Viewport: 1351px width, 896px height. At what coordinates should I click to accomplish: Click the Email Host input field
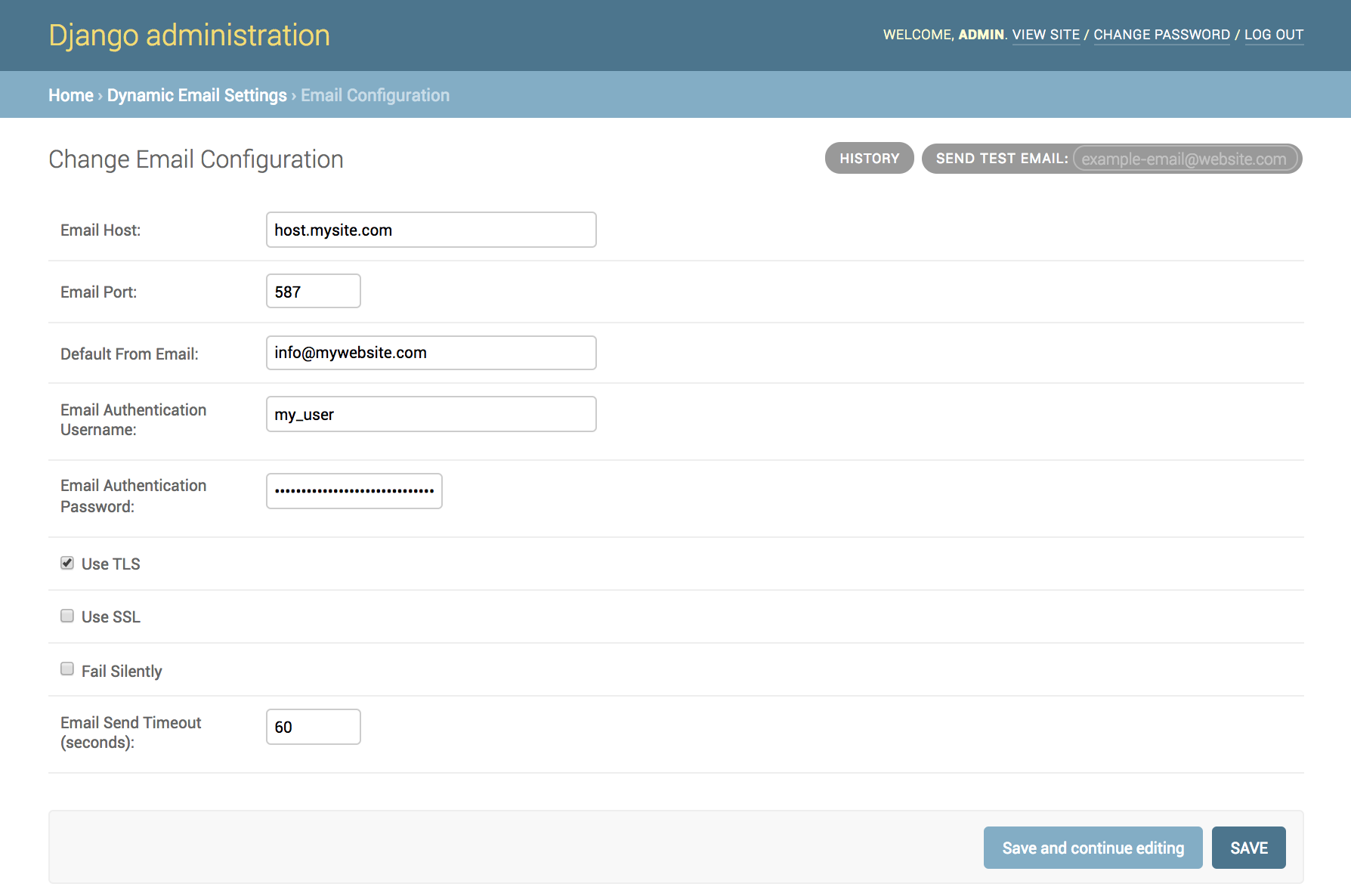[431, 230]
